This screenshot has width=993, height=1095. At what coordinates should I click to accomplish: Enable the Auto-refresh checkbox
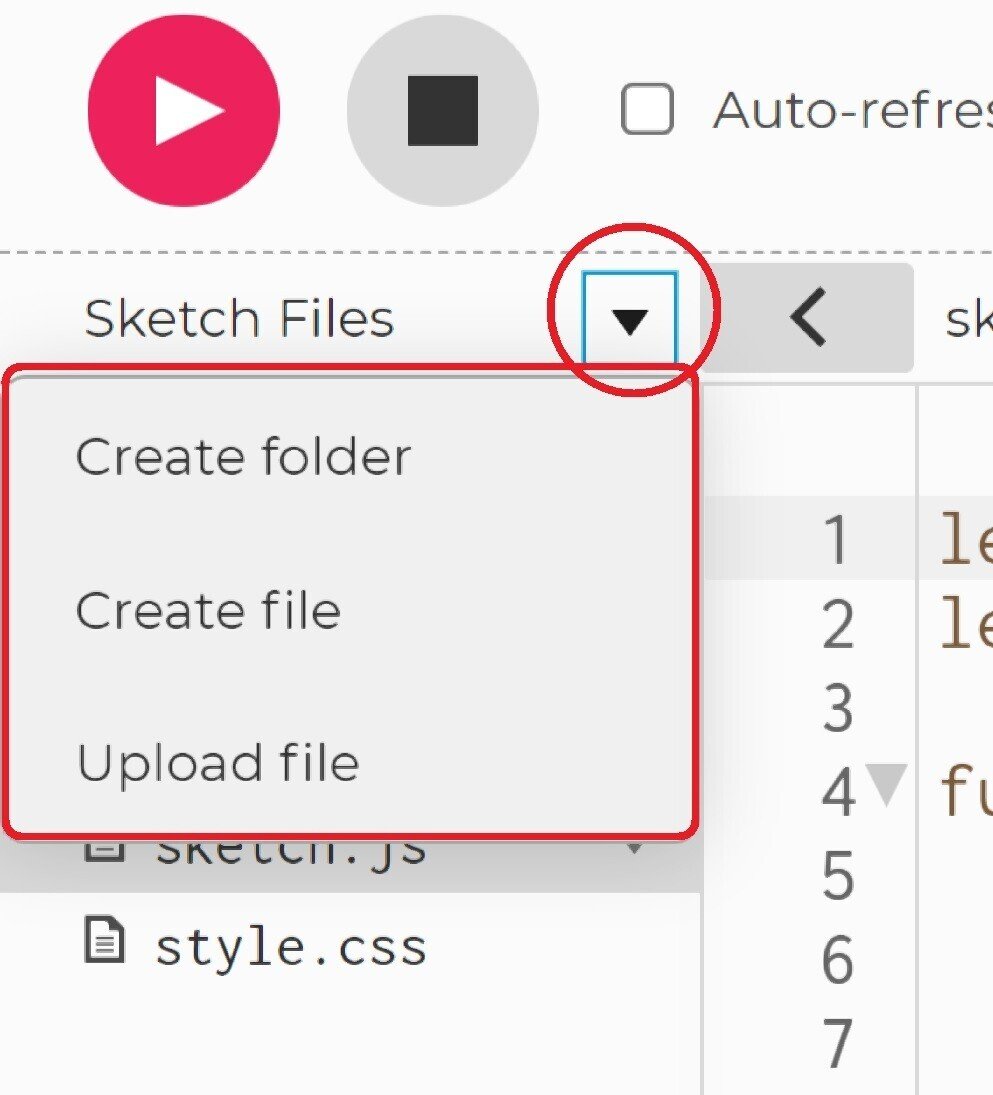647,109
